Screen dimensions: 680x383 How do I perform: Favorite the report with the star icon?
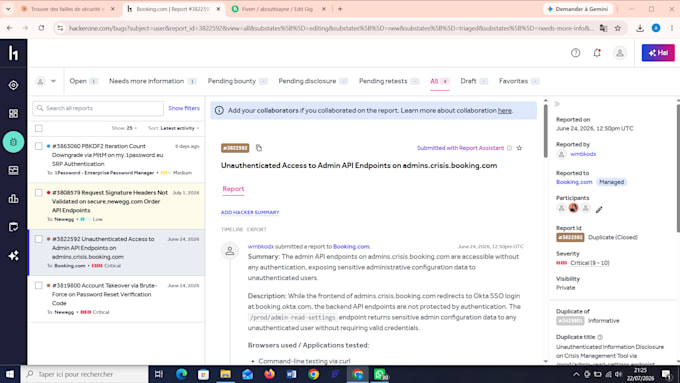pos(519,148)
